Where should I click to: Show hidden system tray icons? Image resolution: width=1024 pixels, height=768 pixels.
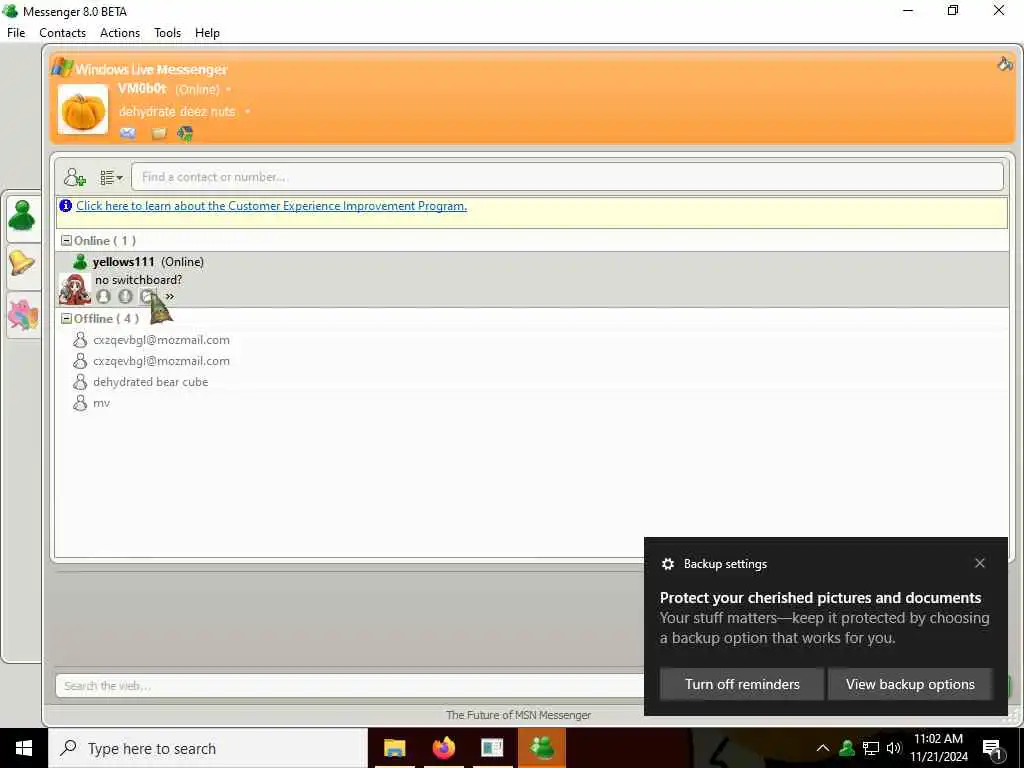coord(823,748)
